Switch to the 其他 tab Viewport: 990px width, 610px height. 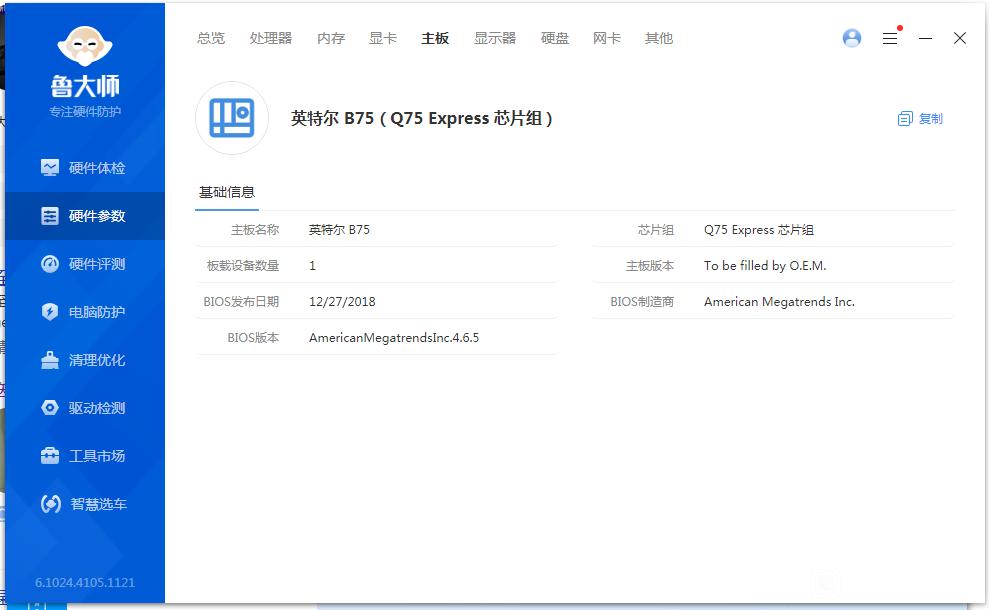(659, 39)
